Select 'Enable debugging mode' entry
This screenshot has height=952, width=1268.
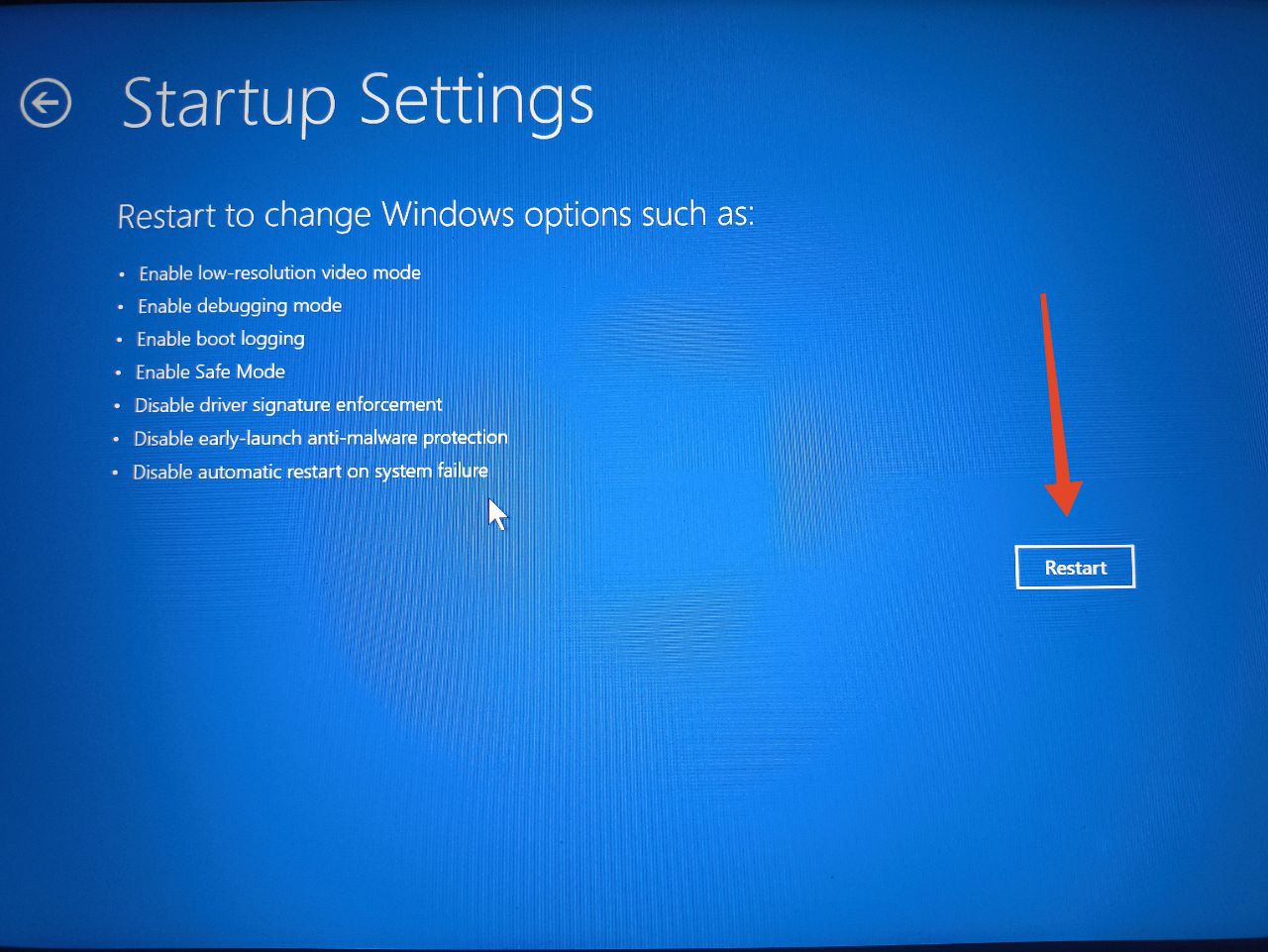tap(240, 306)
